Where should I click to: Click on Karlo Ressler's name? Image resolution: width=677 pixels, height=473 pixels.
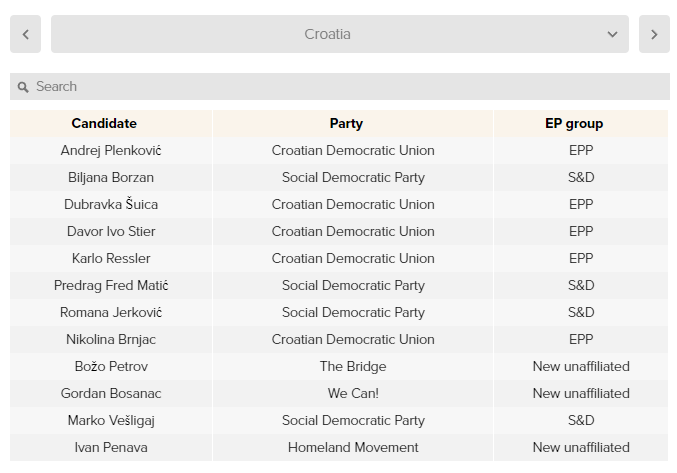111,259
